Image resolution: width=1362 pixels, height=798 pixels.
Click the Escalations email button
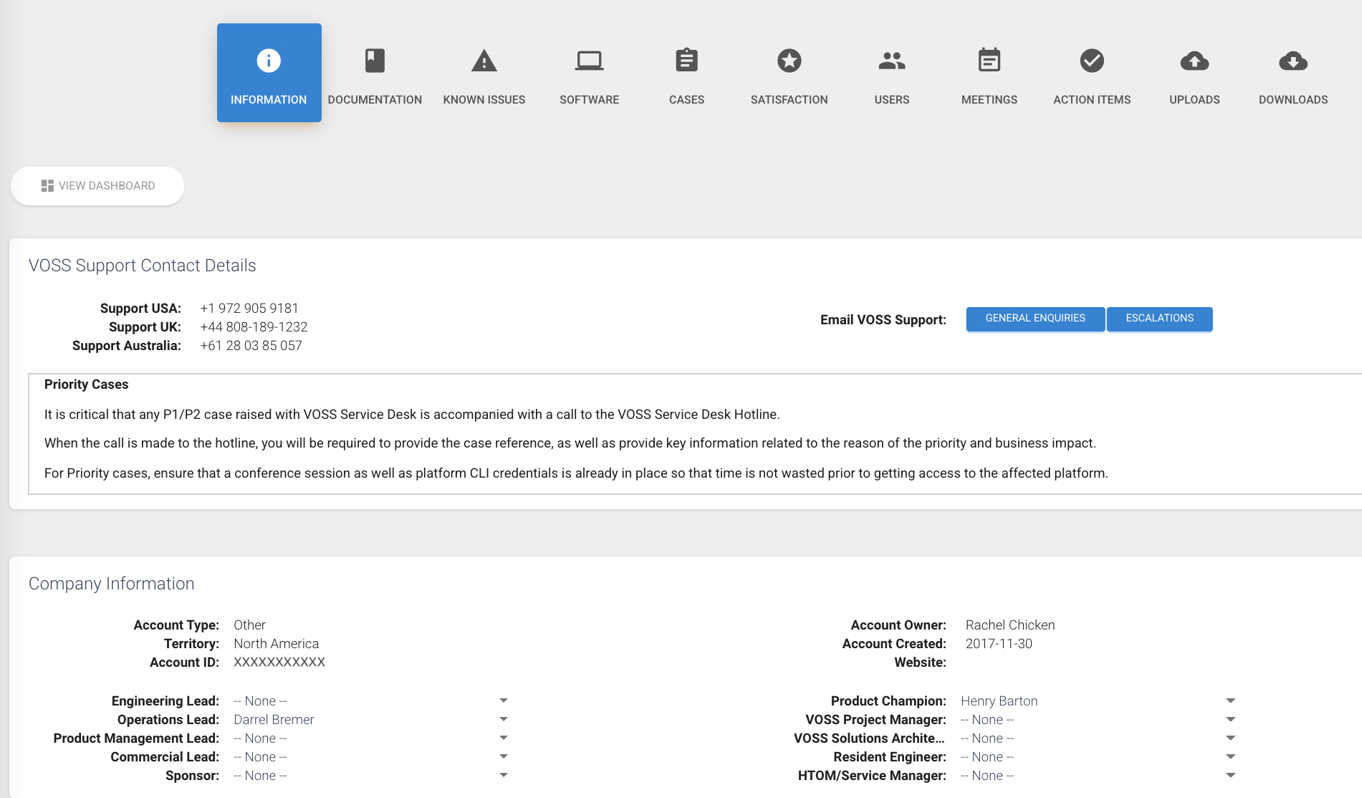click(1159, 319)
